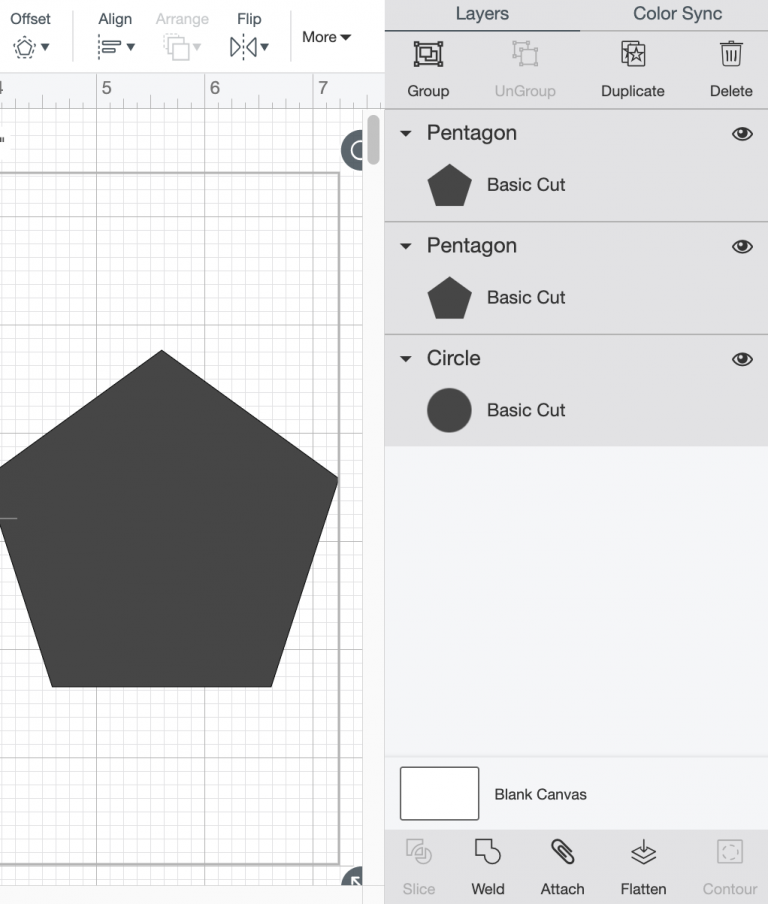768x904 pixels.
Task: Expand the Align dropdown arrow
Action: 131,47
